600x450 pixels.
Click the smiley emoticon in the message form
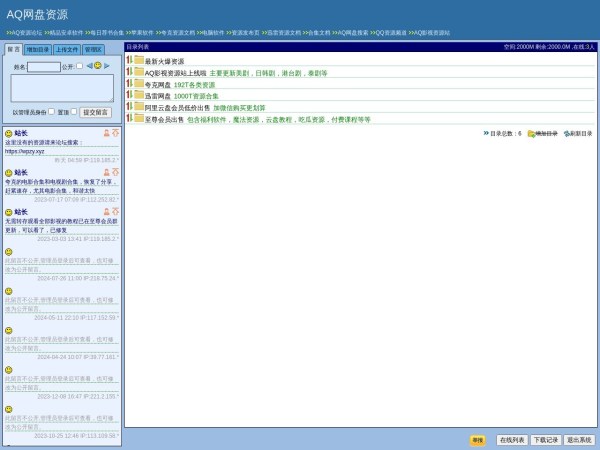pyautogui.click(x=97, y=66)
